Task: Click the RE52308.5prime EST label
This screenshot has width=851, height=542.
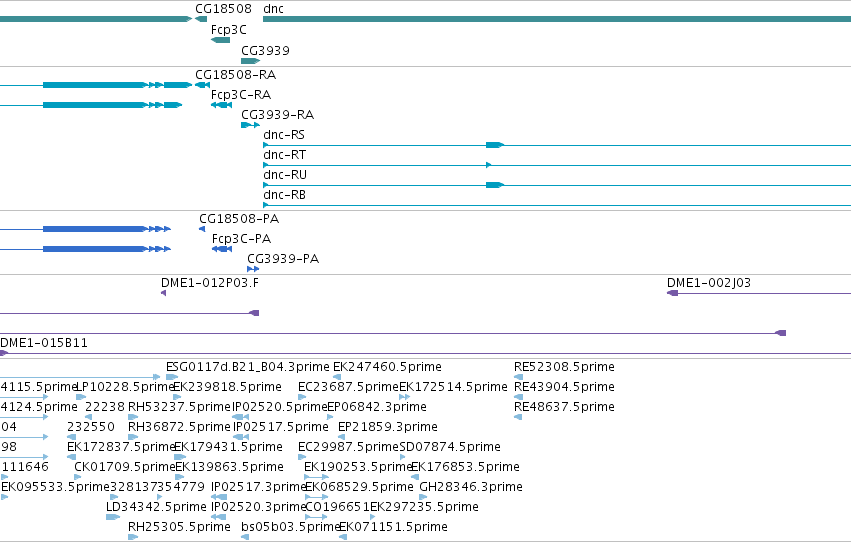Action: [564, 367]
